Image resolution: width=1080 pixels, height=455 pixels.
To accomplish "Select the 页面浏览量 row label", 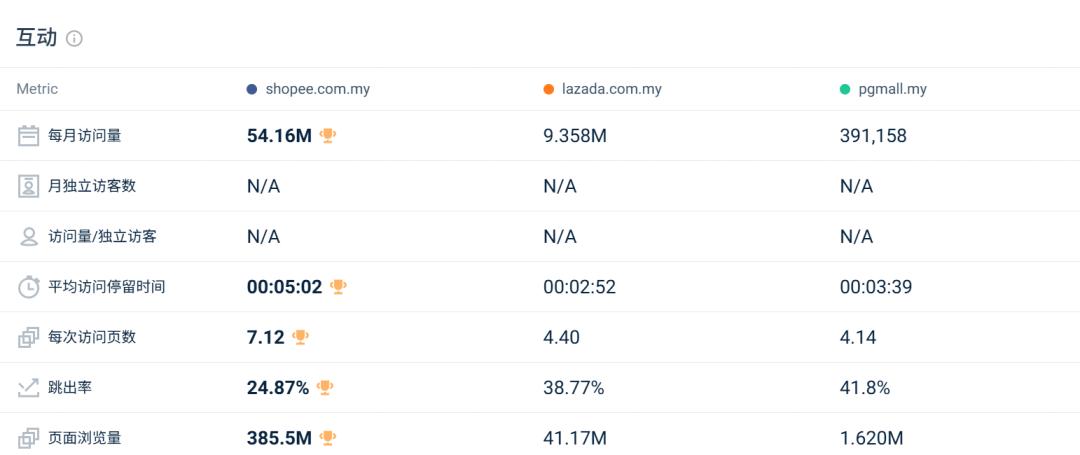I will pos(85,437).
